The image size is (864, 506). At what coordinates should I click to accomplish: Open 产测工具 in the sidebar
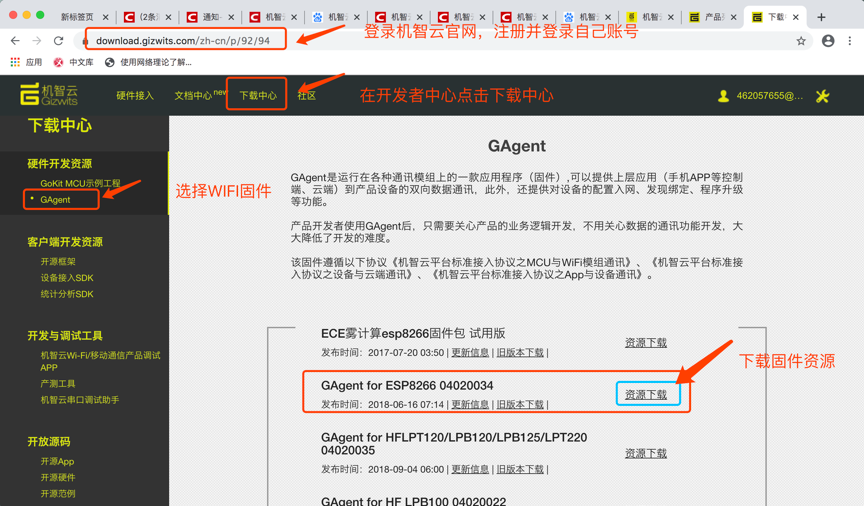pyautogui.click(x=58, y=383)
